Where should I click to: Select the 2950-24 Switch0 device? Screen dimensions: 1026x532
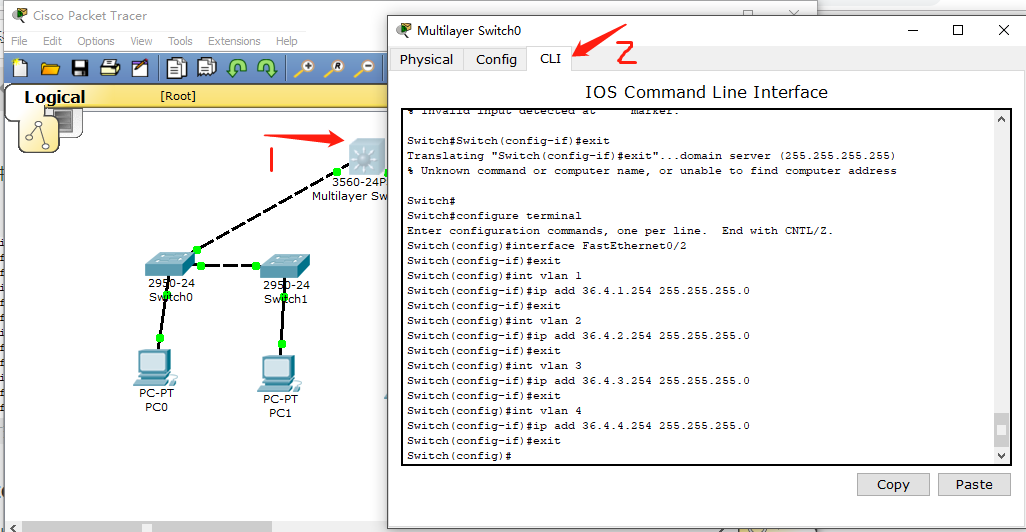tap(169, 264)
